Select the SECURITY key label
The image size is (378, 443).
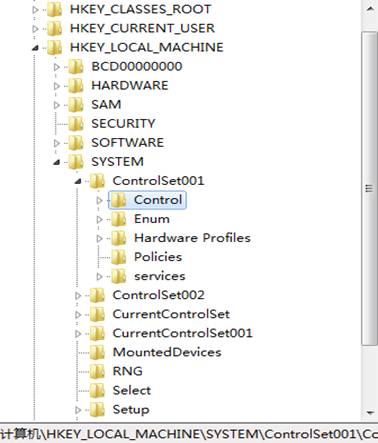tap(123, 124)
